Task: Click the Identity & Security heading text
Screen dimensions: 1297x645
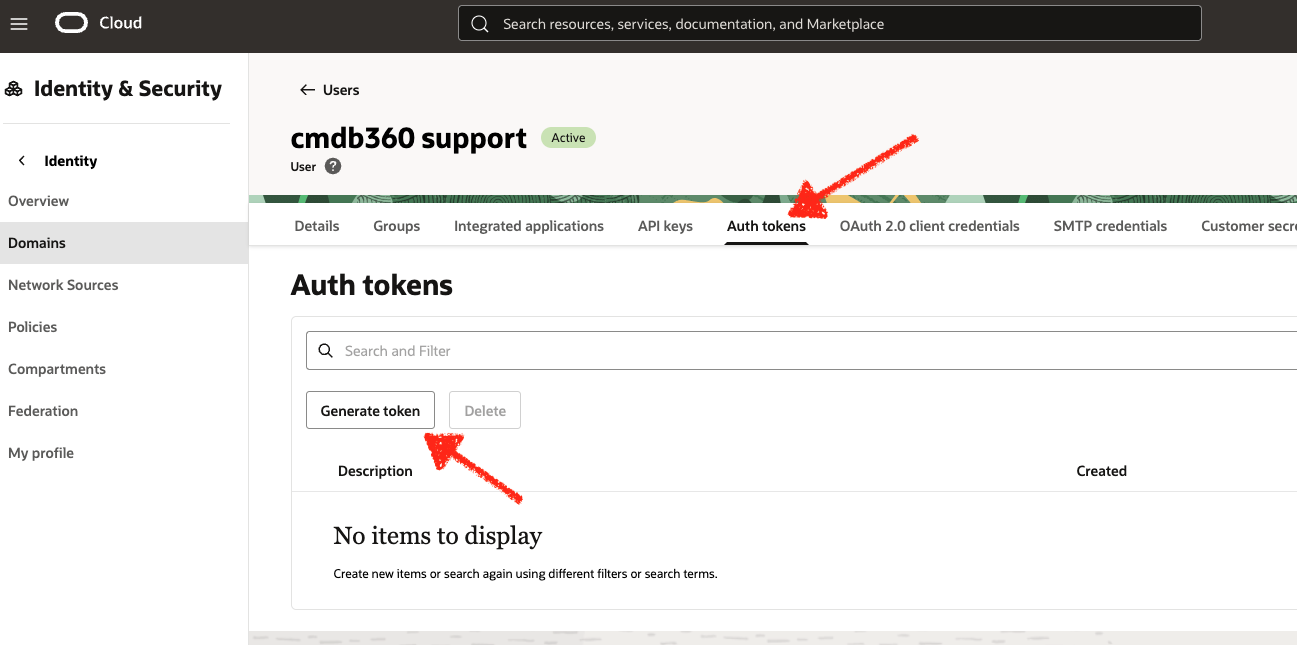Action: coord(128,89)
